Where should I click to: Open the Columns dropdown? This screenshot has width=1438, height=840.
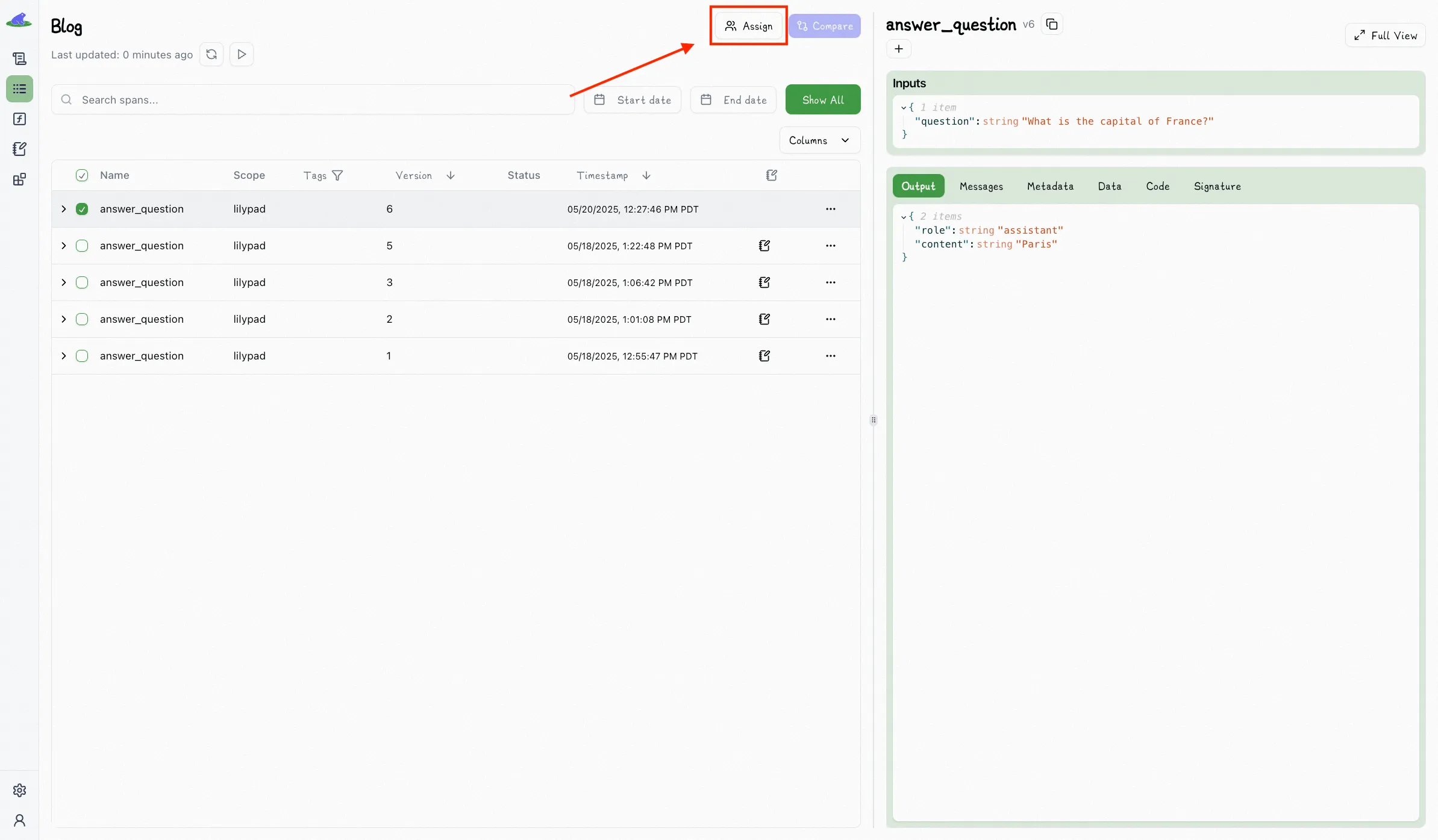point(819,140)
